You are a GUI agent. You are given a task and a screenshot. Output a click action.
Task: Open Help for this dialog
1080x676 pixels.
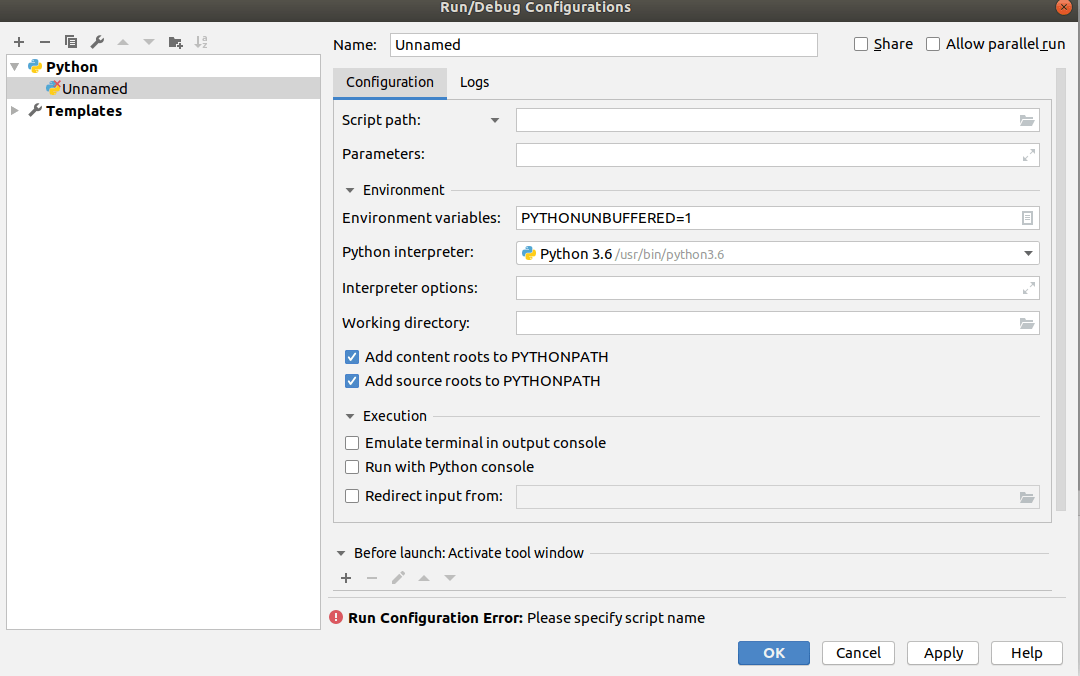[x=1027, y=653]
